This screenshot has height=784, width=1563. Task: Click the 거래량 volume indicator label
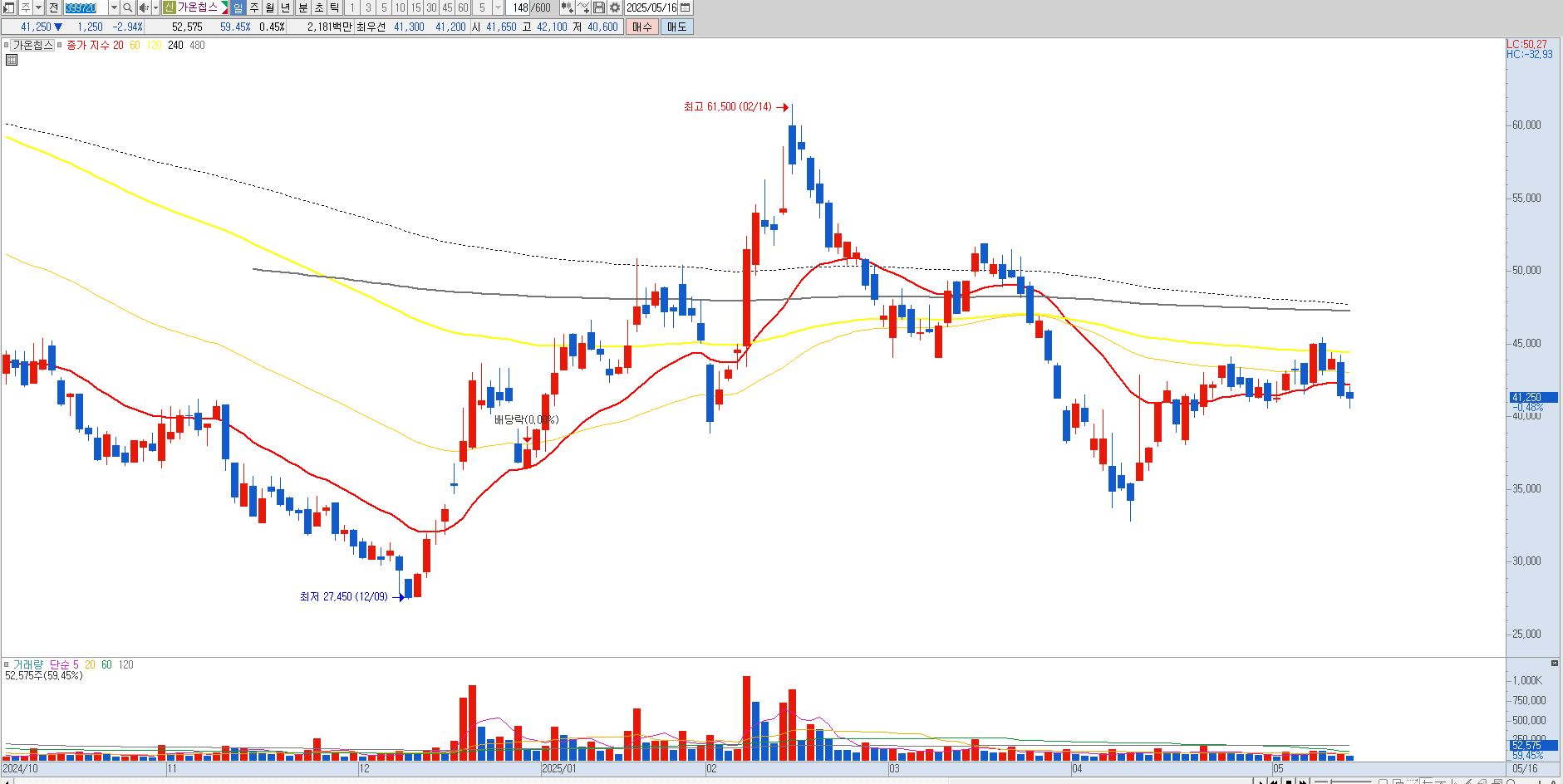click(x=27, y=664)
